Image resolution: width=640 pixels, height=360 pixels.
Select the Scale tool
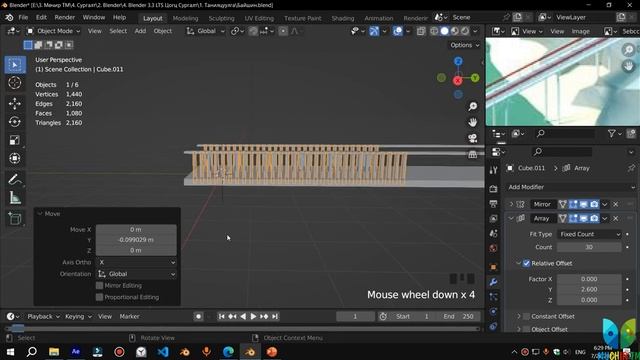click(15, 140)
